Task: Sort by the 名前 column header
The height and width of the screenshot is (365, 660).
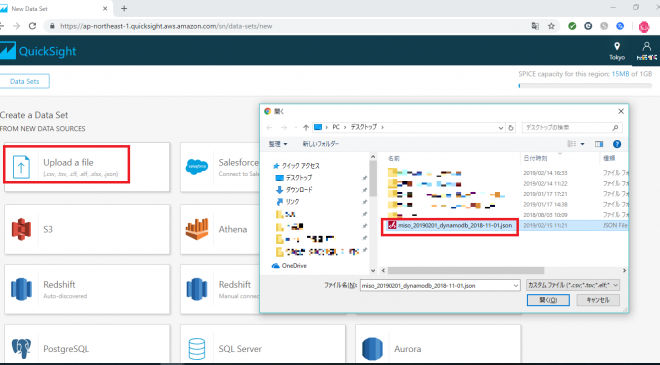Action: point(394,158)
